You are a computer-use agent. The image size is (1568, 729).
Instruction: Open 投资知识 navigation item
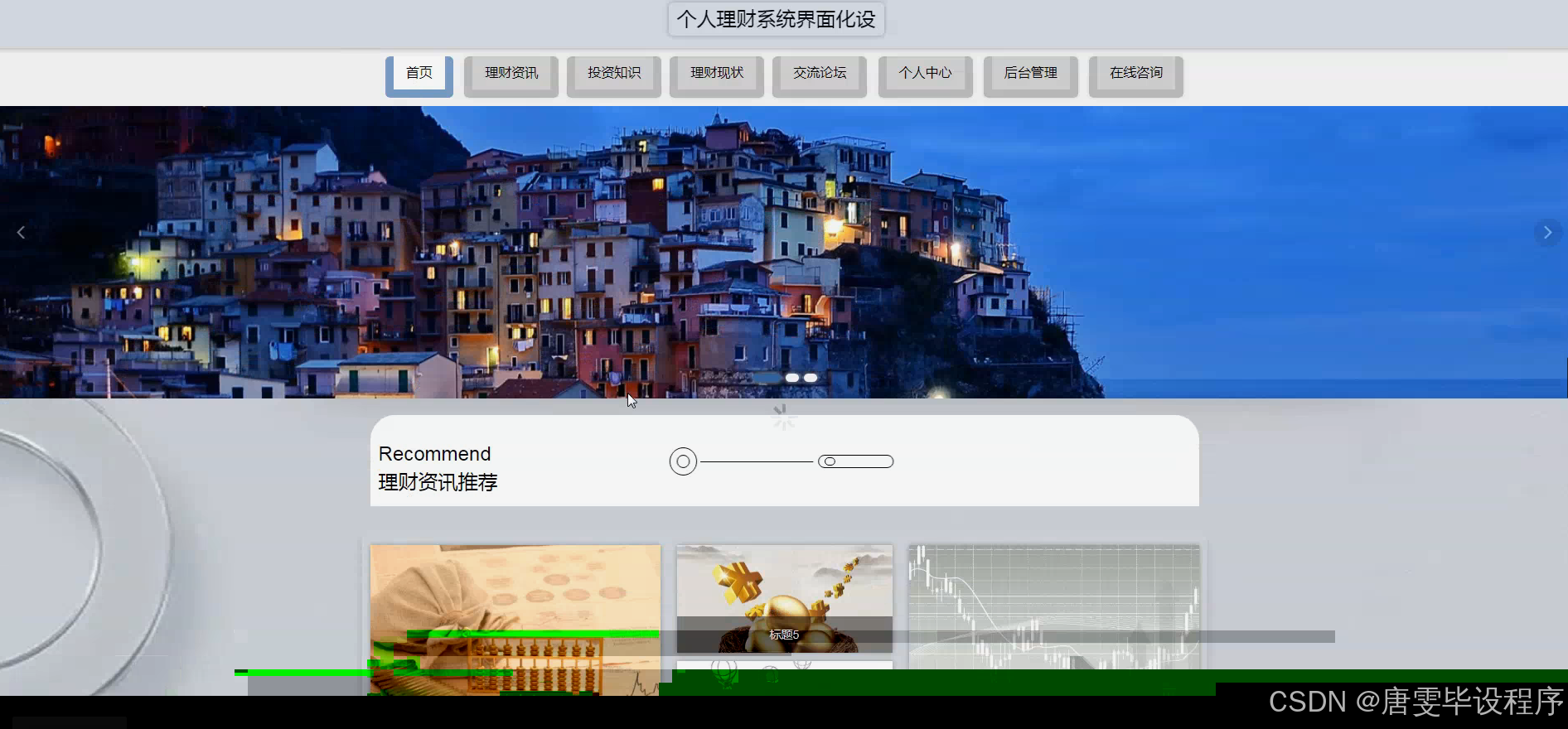coord(614,76)
